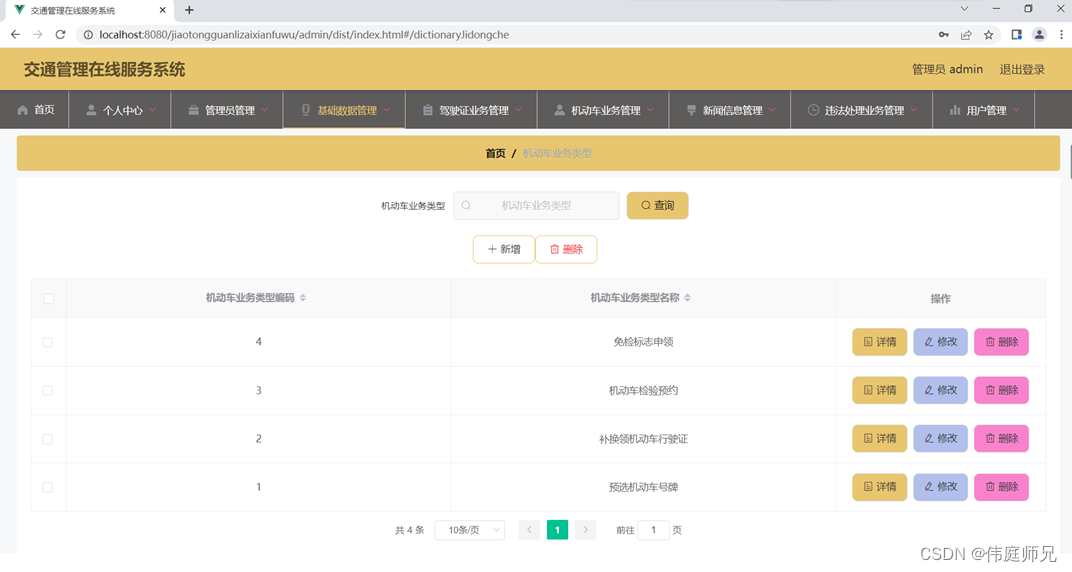Check the row for 机动车检验预约
This screenshot has height=572, width=1072.
(47, 391)
